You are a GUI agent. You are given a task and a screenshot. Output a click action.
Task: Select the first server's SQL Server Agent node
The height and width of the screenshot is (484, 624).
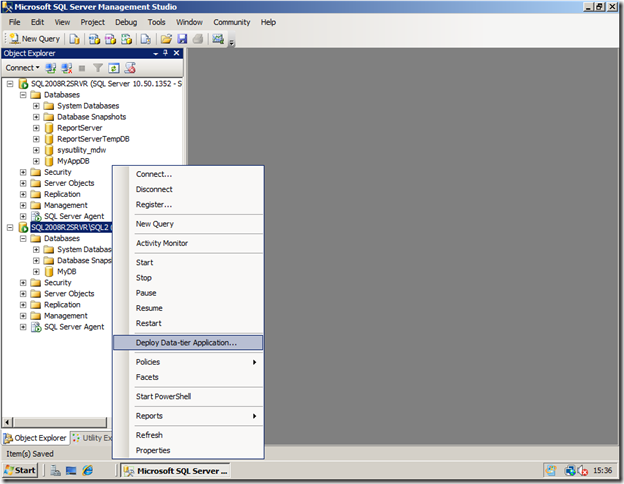74,216
